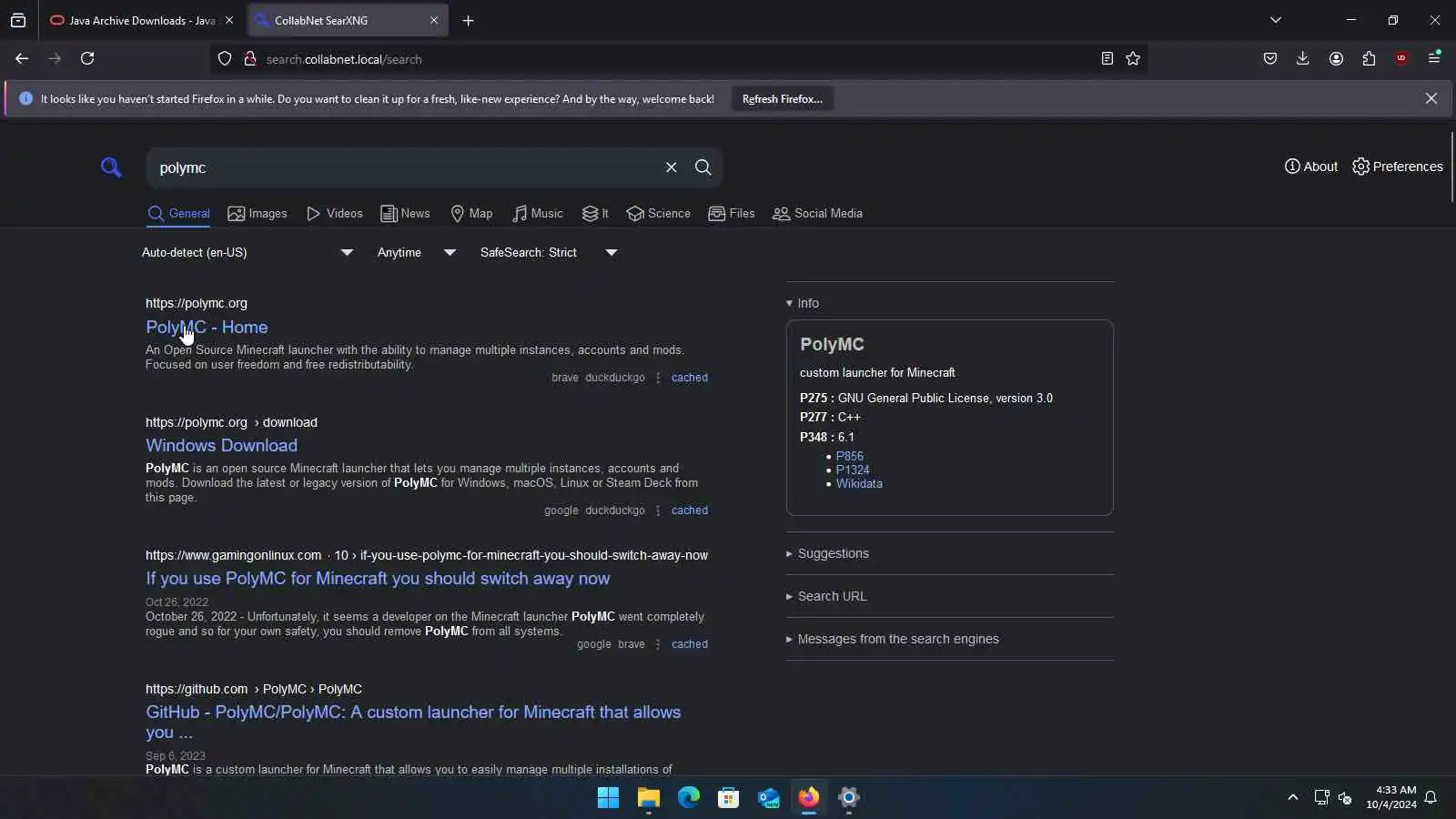Open the tracking protection shield icon
Image resolution: width=1456 pixels, height=819 pixels.
pos(225,59)
